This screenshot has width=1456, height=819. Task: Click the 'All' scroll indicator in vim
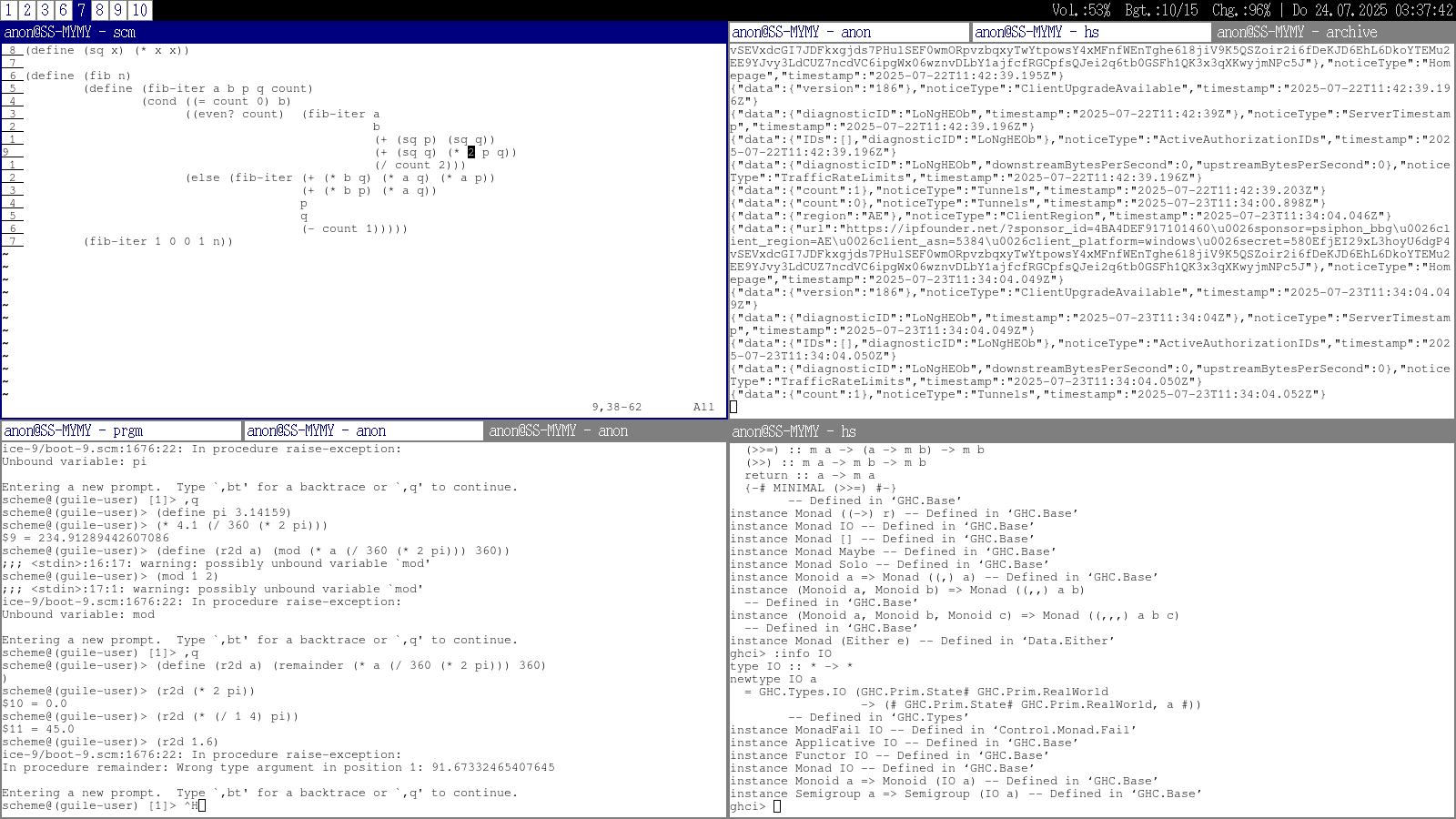[x=704, y=407]
